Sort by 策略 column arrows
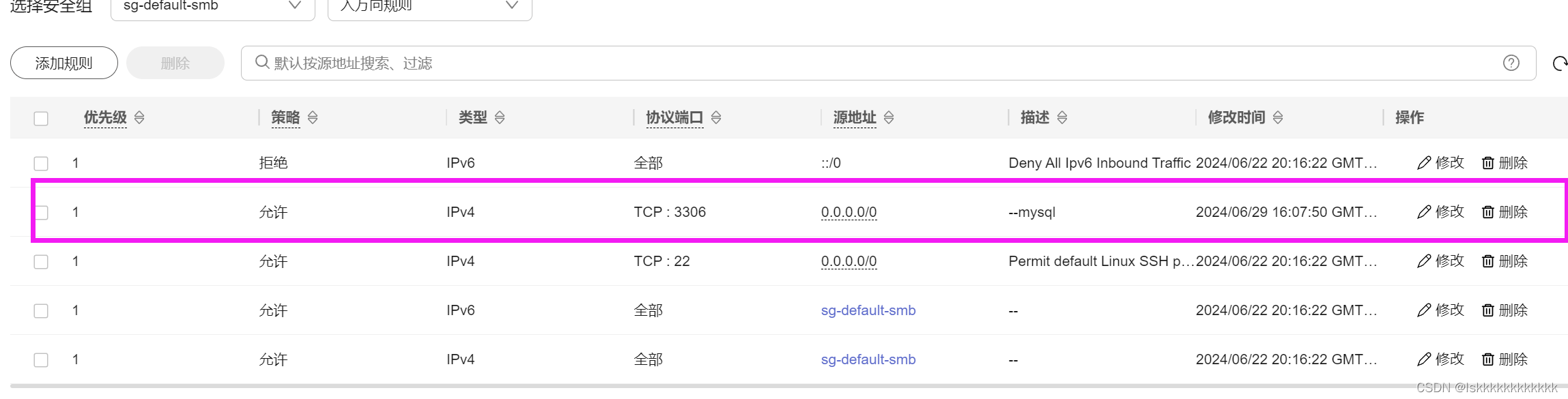Screen dimensions: 1568x399 tap(313, 117)
